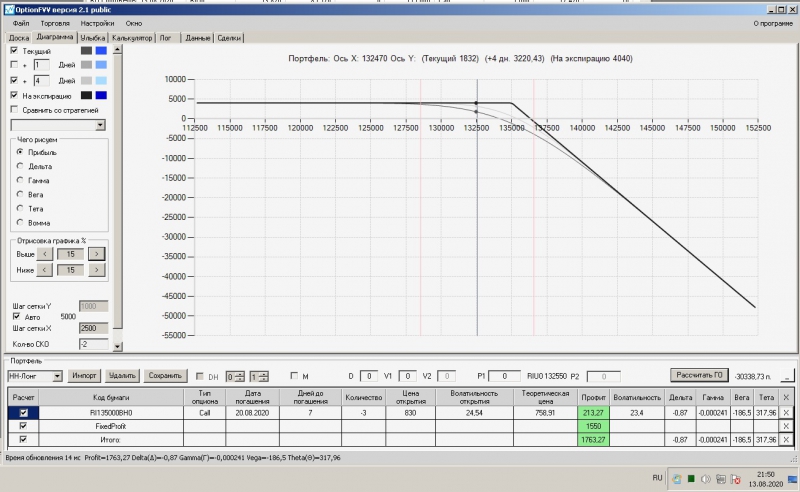The width and height of the screenshot is (800, 492).
Task: Click the left panel scrollbar up arrow
Action: [x=117, y=50]
